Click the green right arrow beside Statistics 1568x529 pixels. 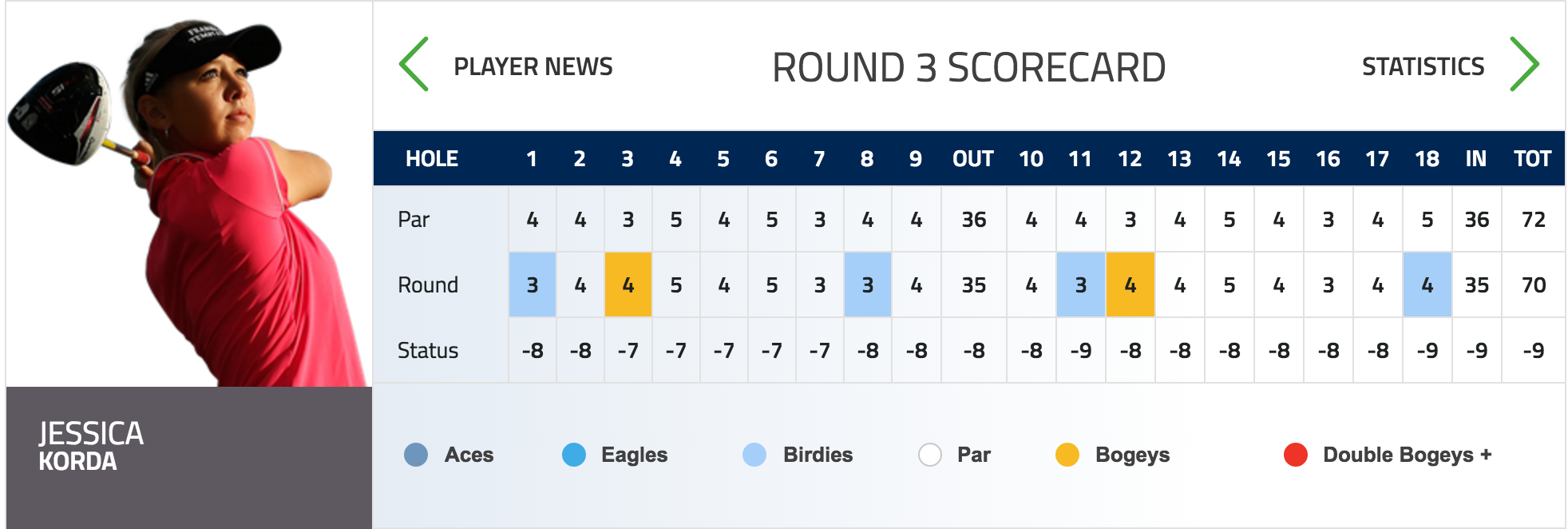(x=1524, y=64)
